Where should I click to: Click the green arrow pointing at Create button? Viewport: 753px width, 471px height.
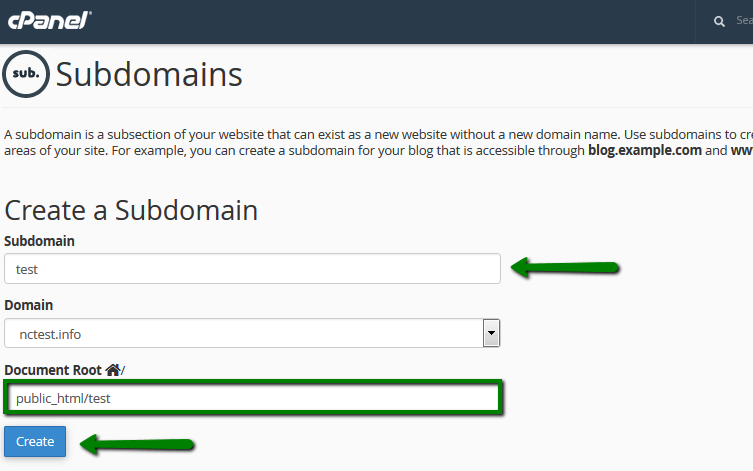[x=137, y=444]
